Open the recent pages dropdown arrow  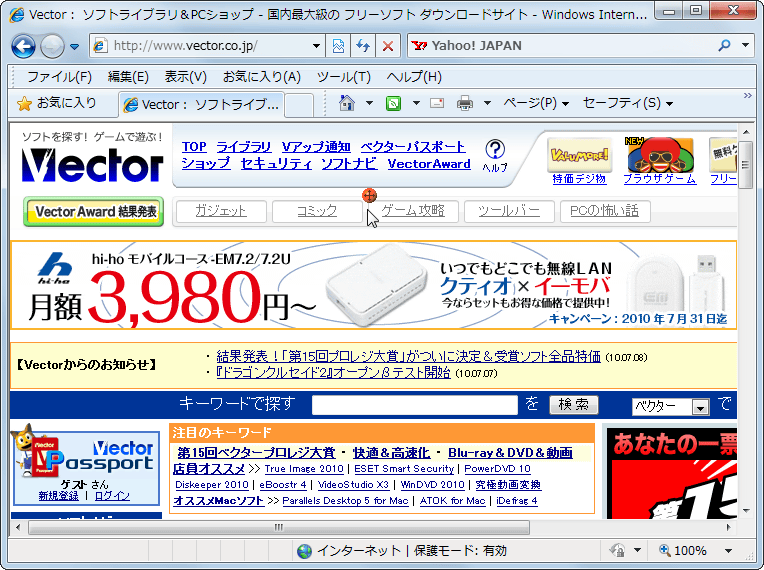pyautogui.click(x=75, y=47)
